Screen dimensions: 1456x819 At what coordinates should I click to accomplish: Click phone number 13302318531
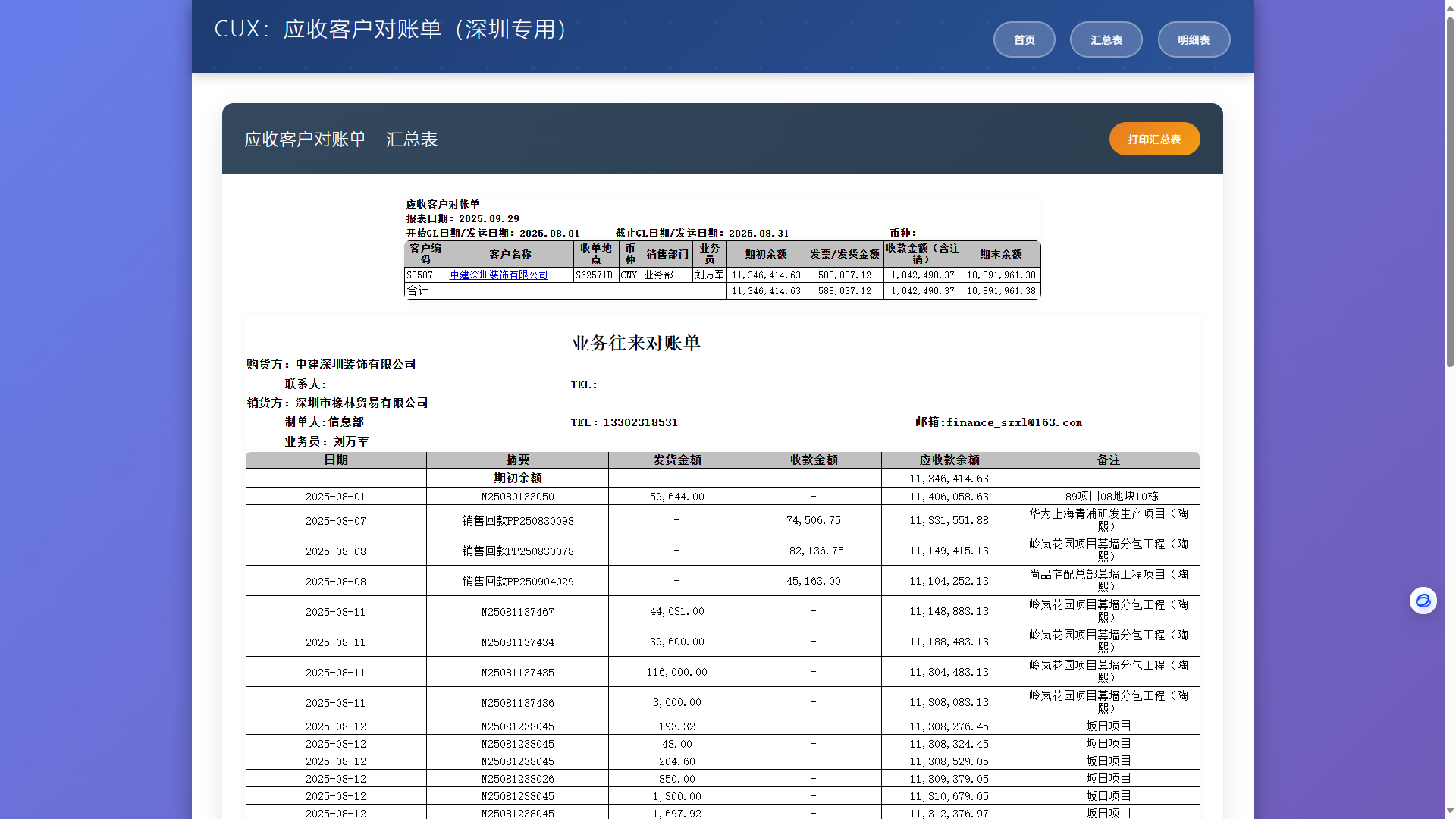640,422
